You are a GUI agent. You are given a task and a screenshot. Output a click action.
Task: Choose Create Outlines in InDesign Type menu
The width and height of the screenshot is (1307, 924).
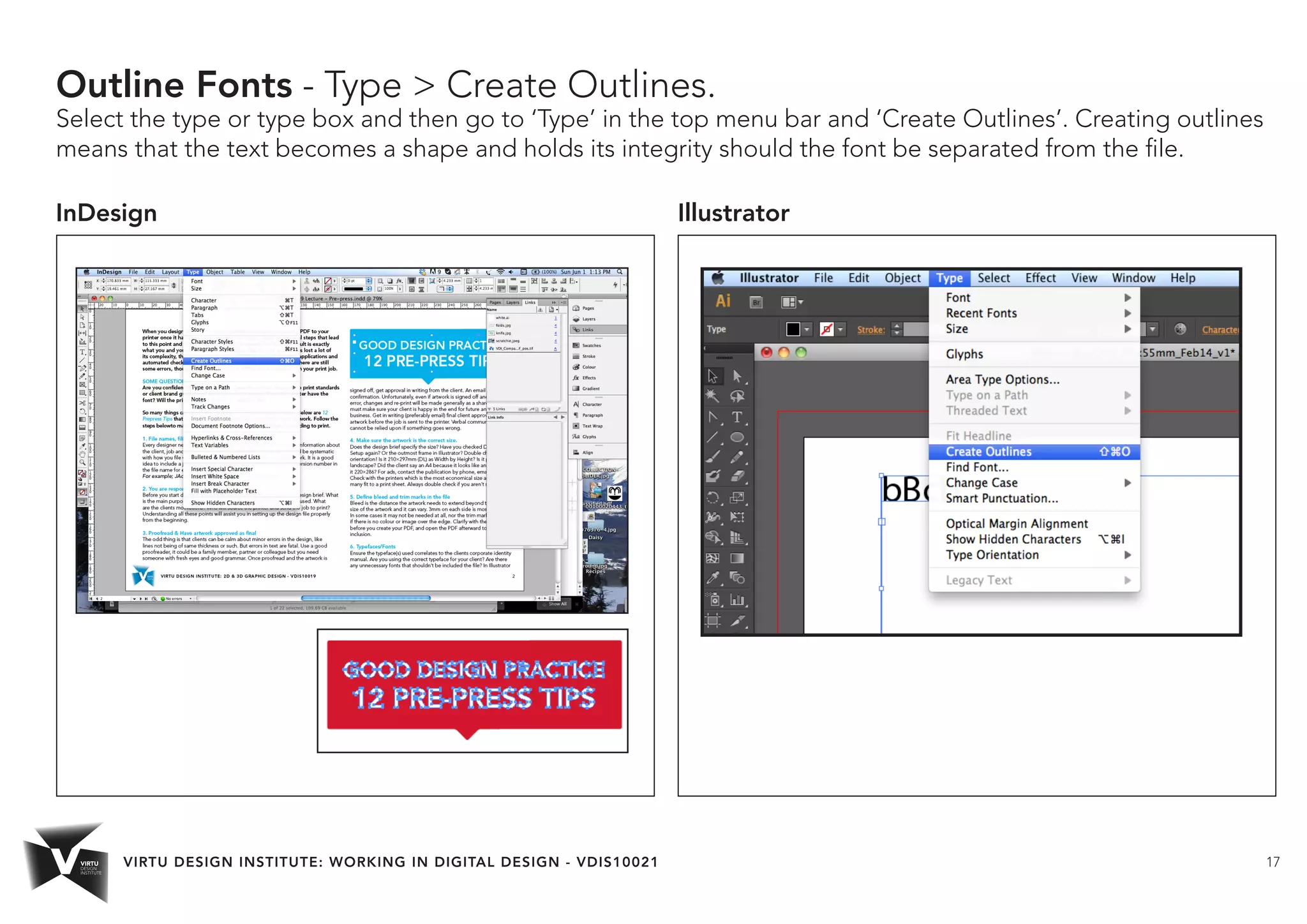(x=242, y=361)
